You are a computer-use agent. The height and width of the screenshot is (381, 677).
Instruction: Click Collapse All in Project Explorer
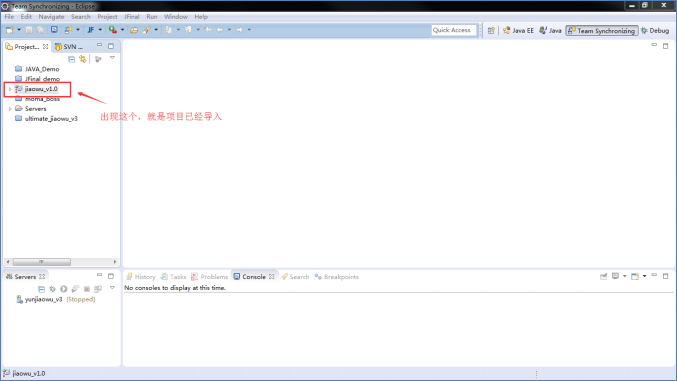[x=72, y=59]
